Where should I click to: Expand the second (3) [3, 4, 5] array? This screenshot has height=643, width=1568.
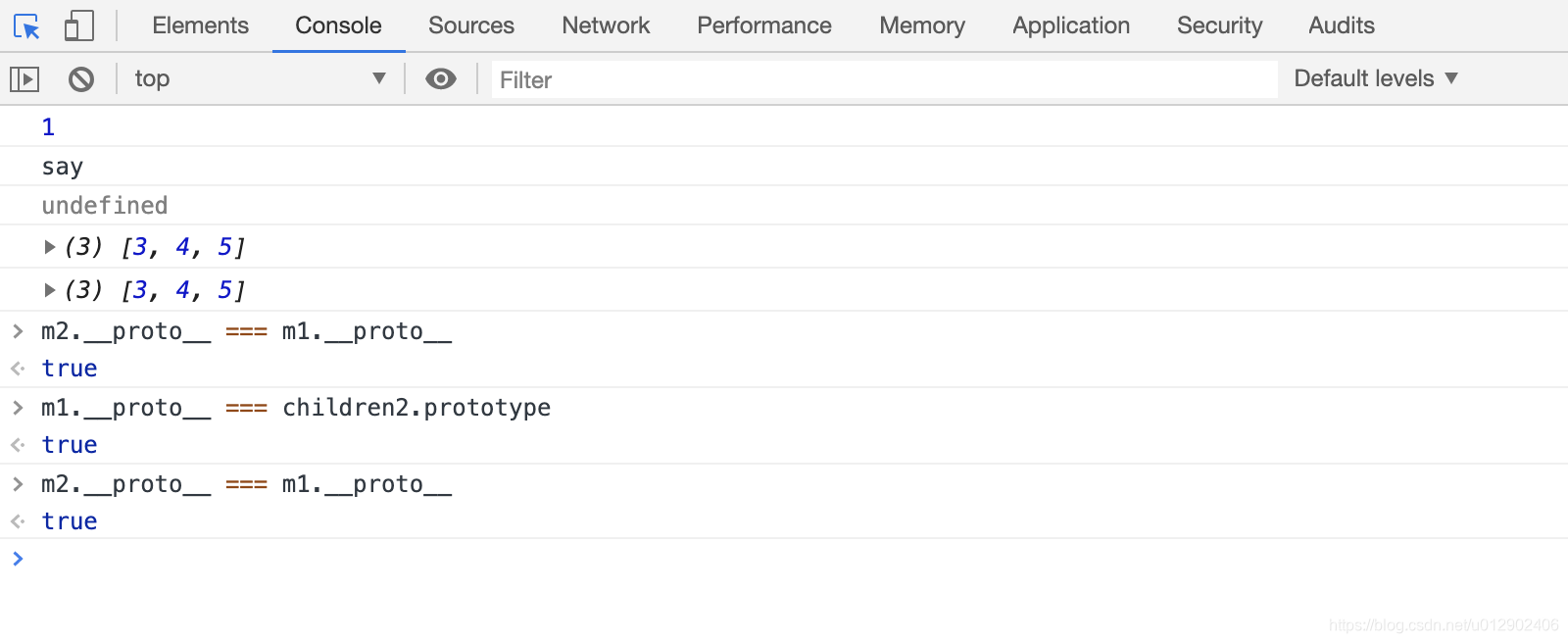pyautogui.click(x=50, y=290)
